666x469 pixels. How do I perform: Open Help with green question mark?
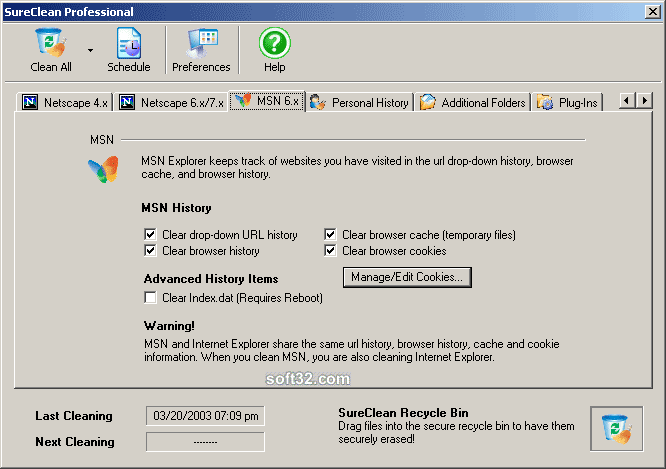pyautogui.click(x=274, y=50)
